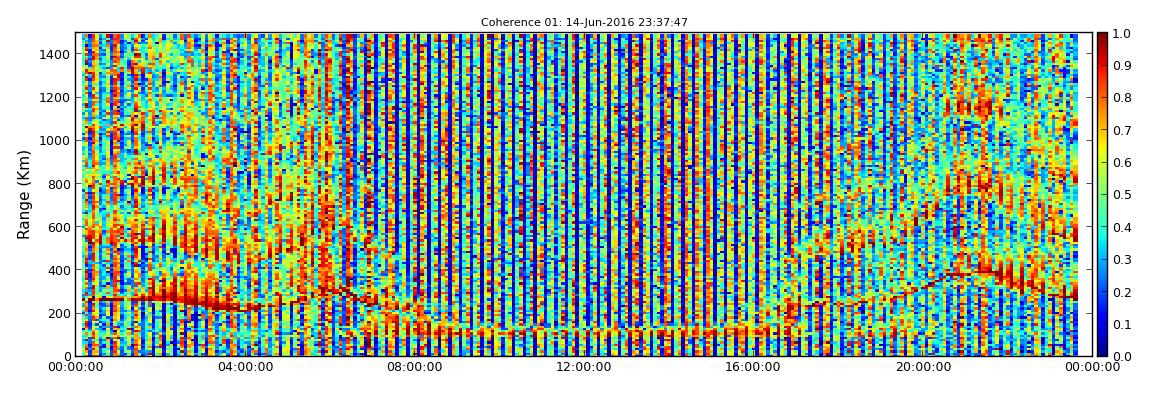Click the 0.2 colorbar label
Image resolution: width=1150 pixels, height=407 pixels.
pos(1121,292)
